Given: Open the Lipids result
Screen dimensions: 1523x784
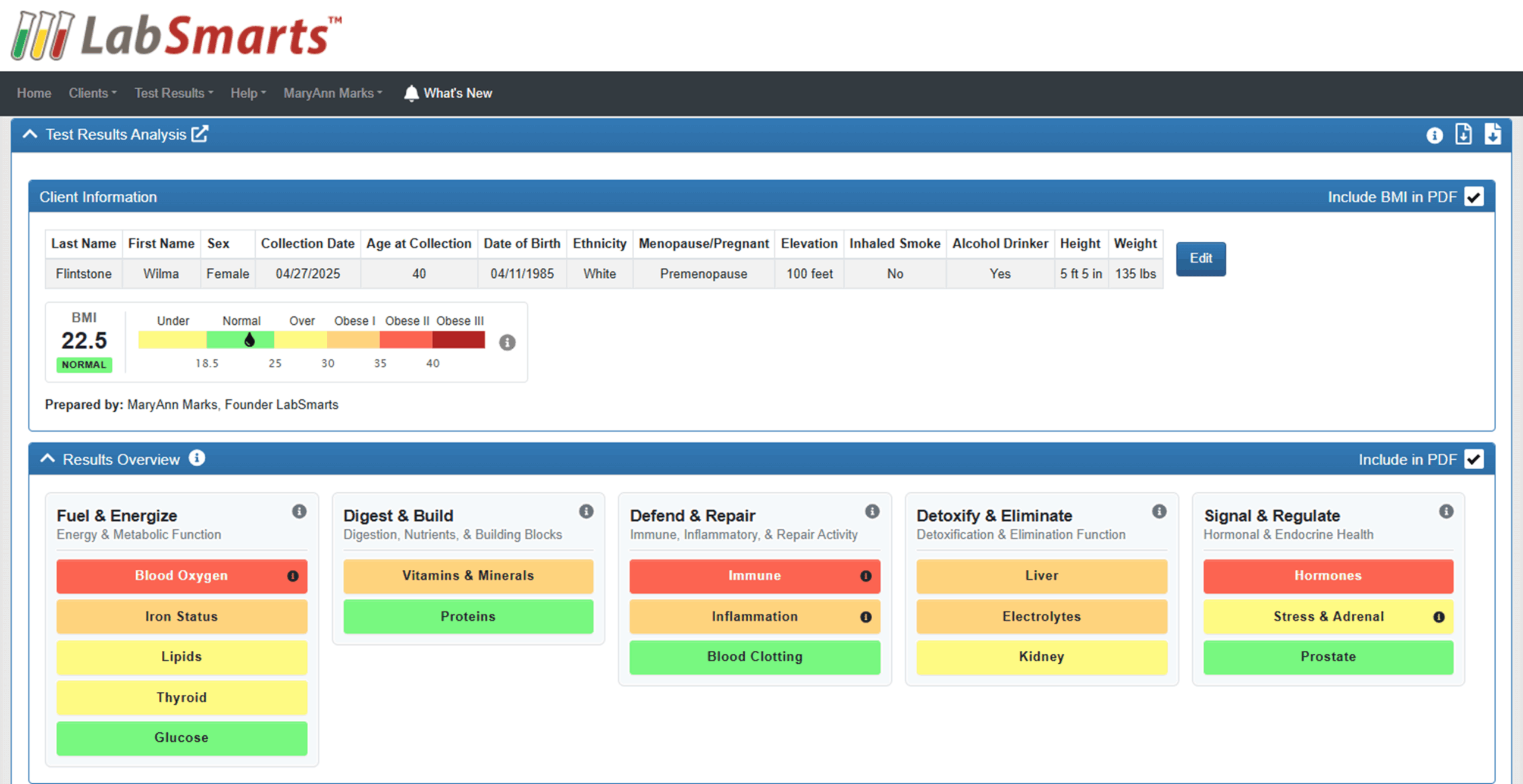Looking at the screenshot, I should tap(181, 657).
